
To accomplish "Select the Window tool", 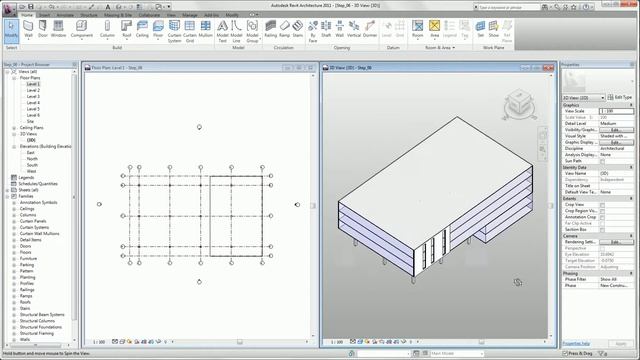I will [x=58, y=30].
